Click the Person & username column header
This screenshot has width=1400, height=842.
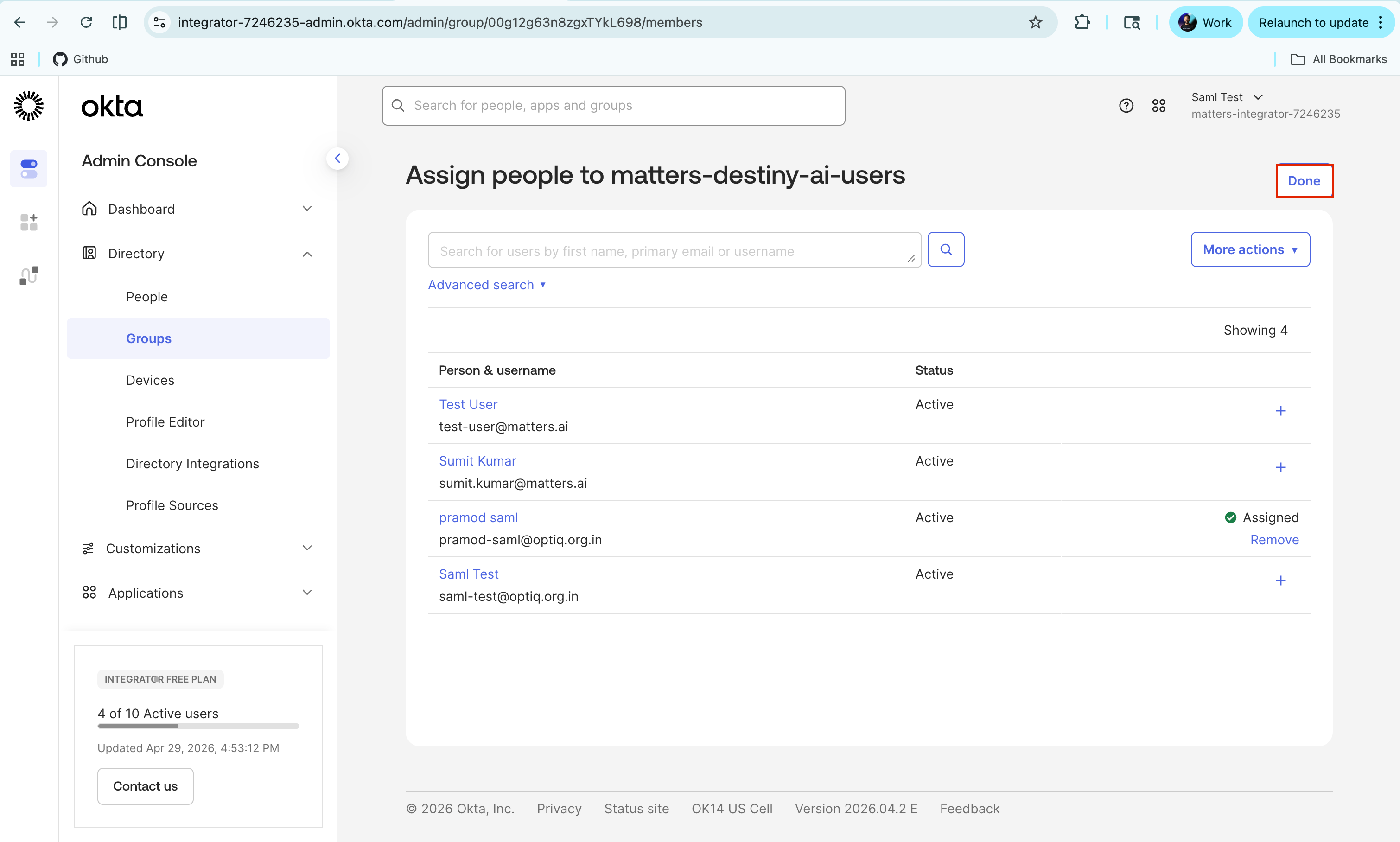click(x=497, y=370)
